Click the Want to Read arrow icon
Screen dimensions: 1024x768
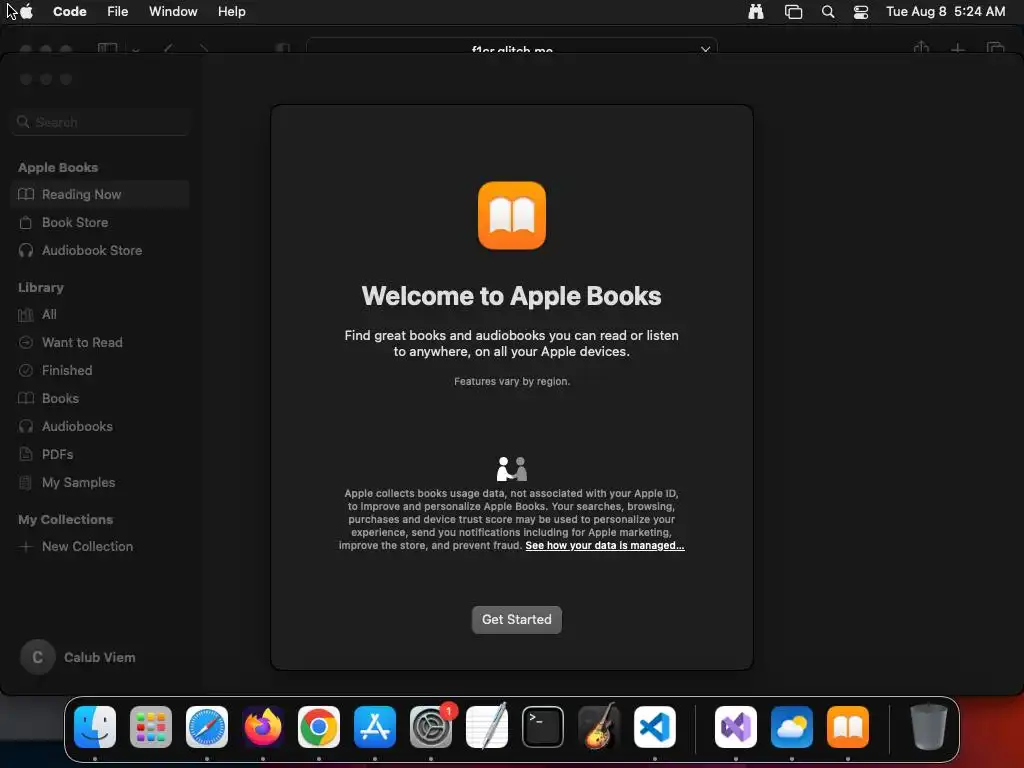(x=25, y=342)
